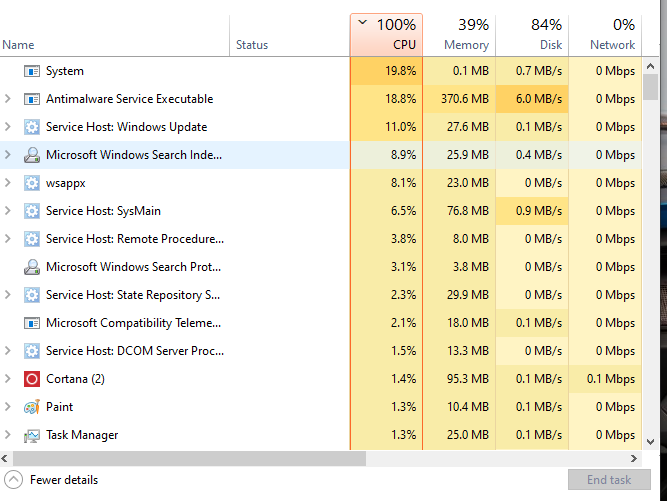Click the horizontal scrollbar thumb
Image resolution: width=667 pixels, height=501 pixels.
tap(189, 458)
